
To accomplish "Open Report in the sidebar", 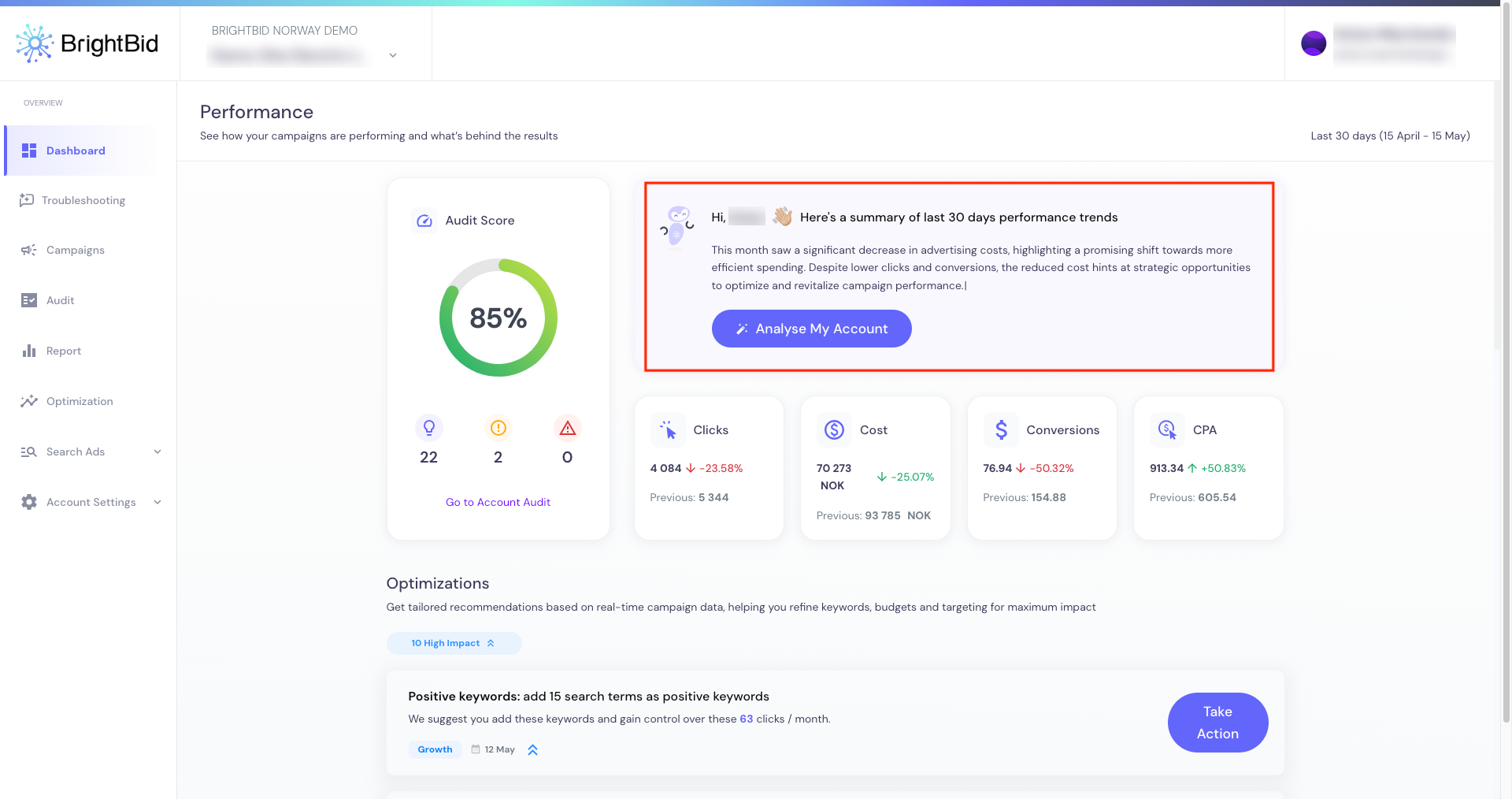I will click(x=63, y=351).
